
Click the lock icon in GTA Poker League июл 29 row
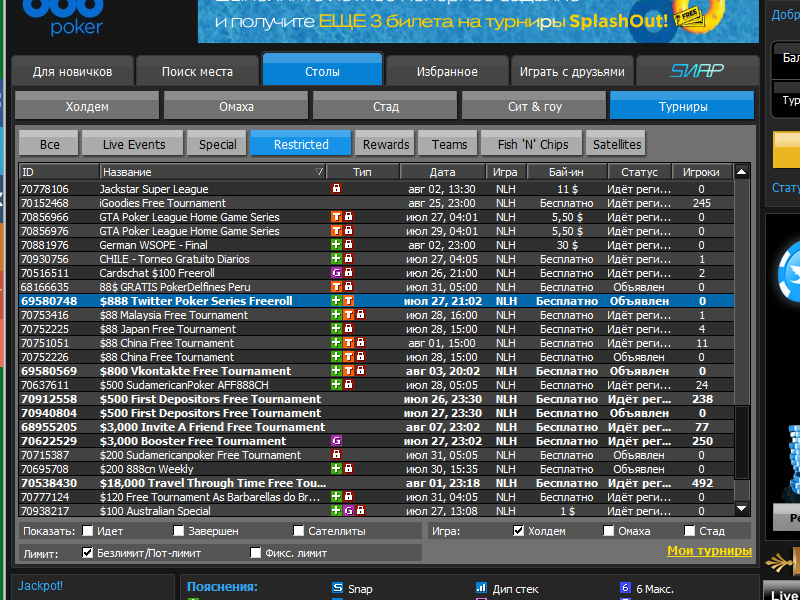coord(348,230)
